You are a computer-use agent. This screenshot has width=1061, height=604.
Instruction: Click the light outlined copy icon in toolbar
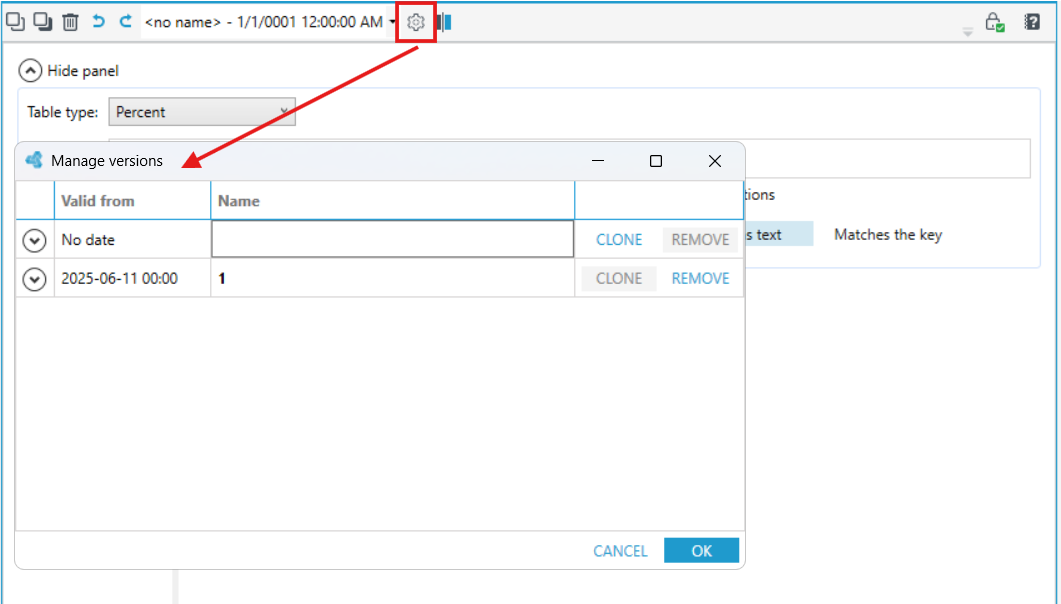pos(15,22)
